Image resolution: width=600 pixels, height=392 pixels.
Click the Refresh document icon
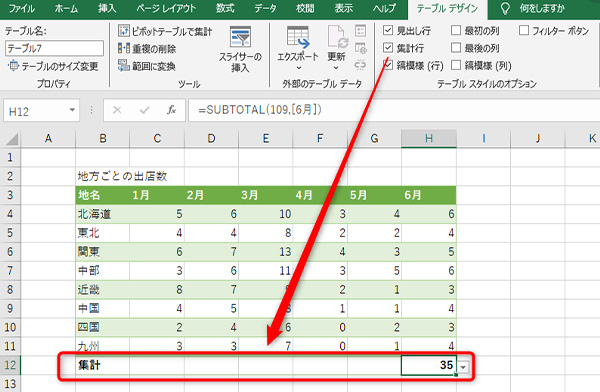point(337,37)
